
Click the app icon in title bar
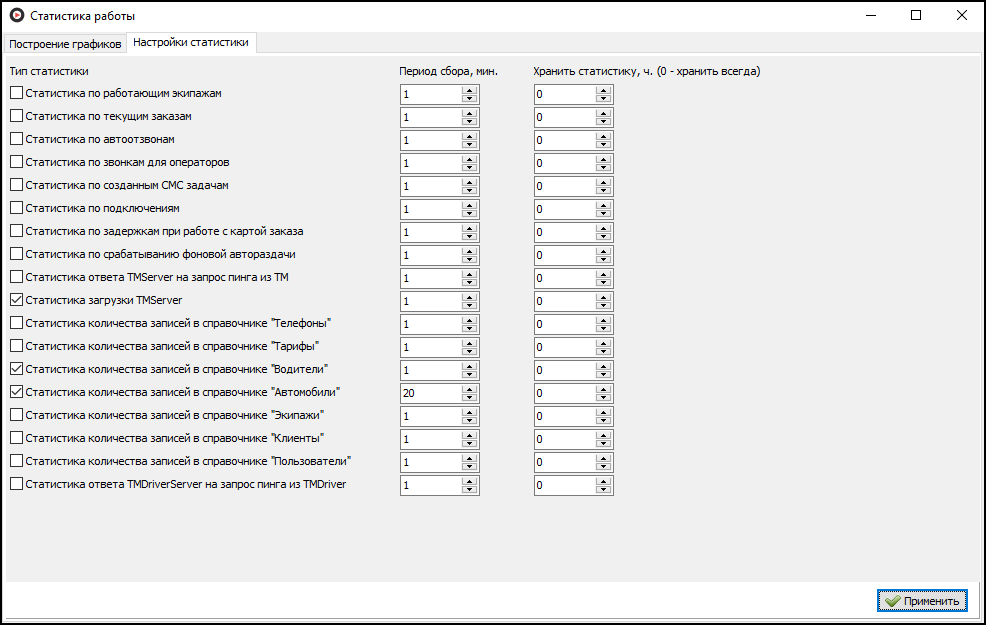[16, 16]
